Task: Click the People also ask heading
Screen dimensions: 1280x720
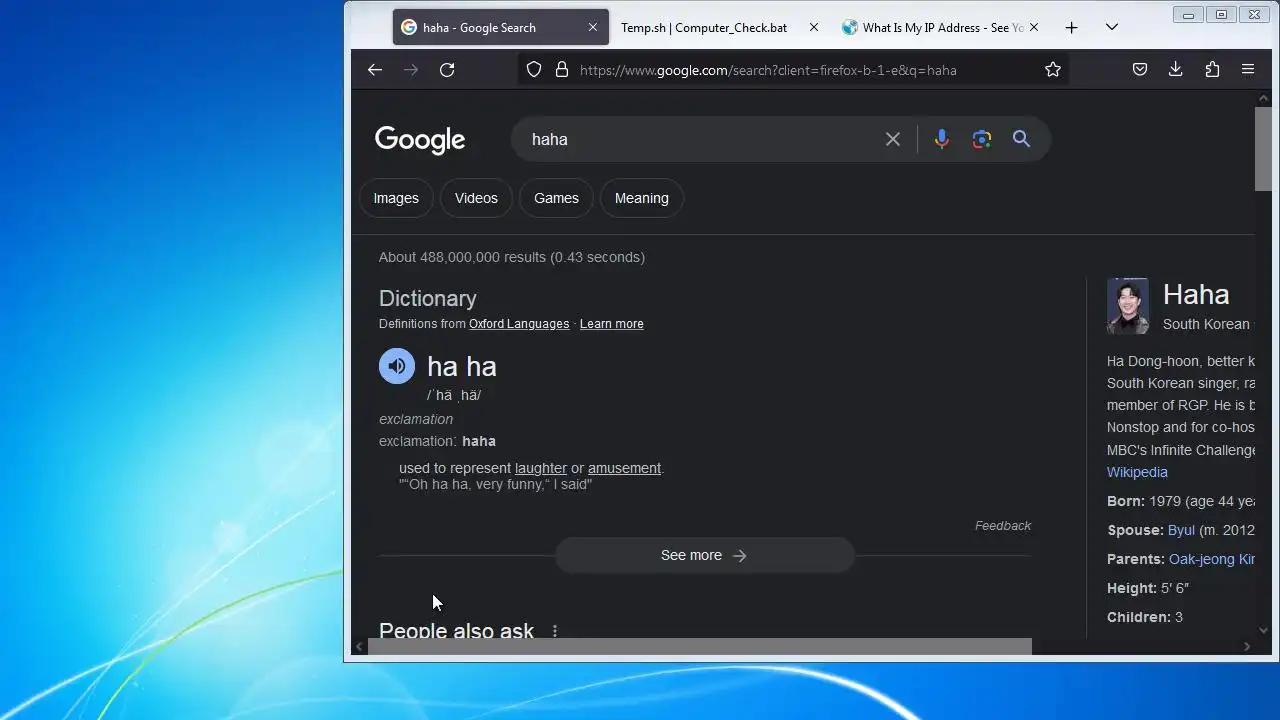Action: click(456, 630)
